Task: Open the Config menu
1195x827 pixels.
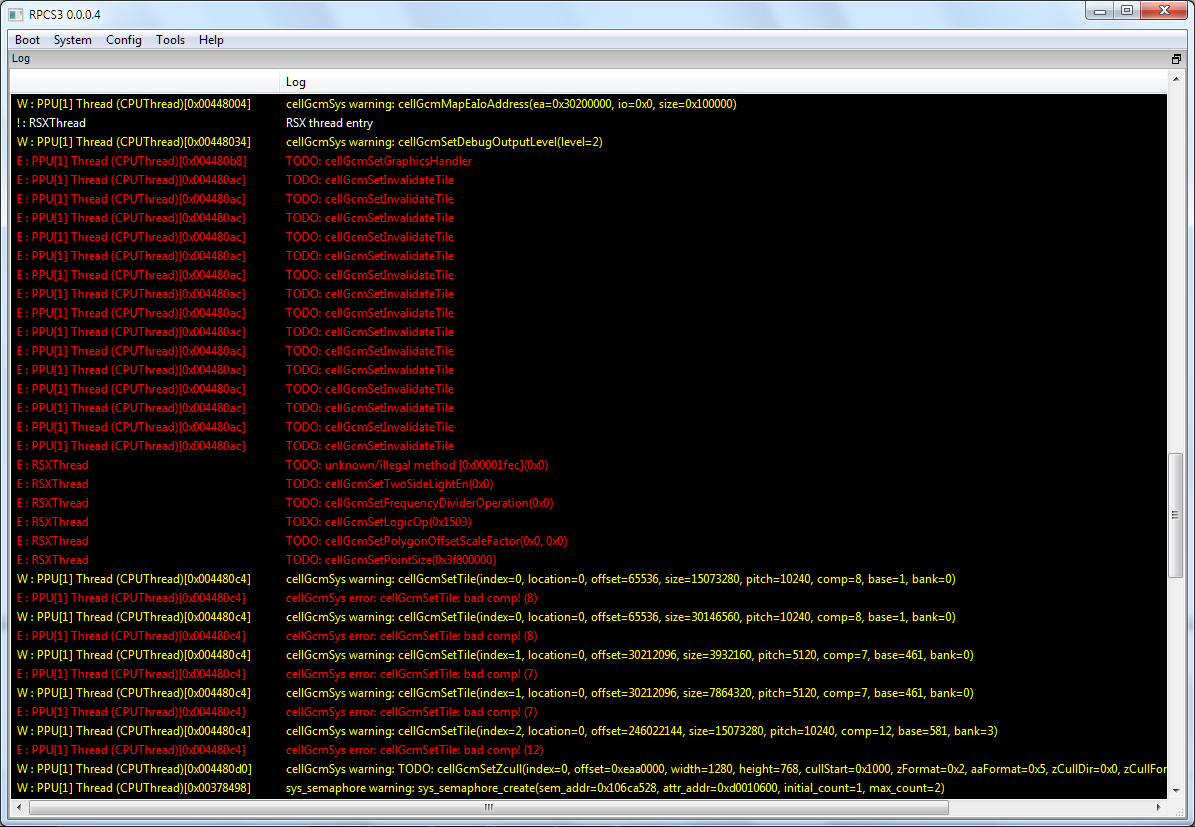Action: point(124,40)
